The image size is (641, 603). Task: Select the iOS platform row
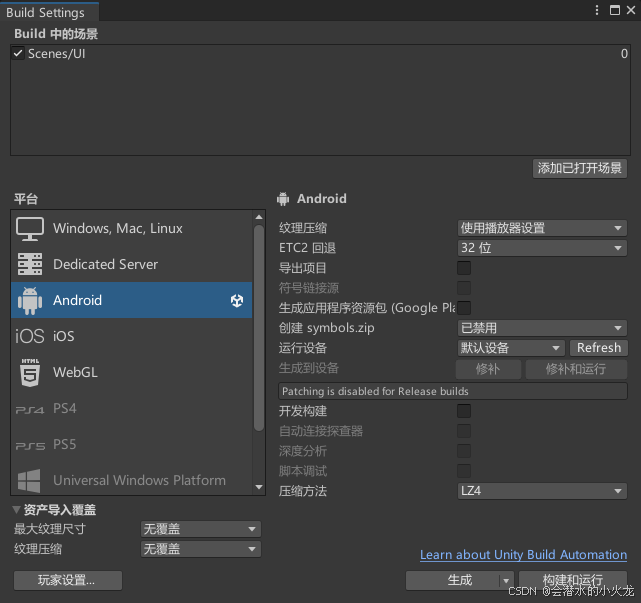(132, 336)
